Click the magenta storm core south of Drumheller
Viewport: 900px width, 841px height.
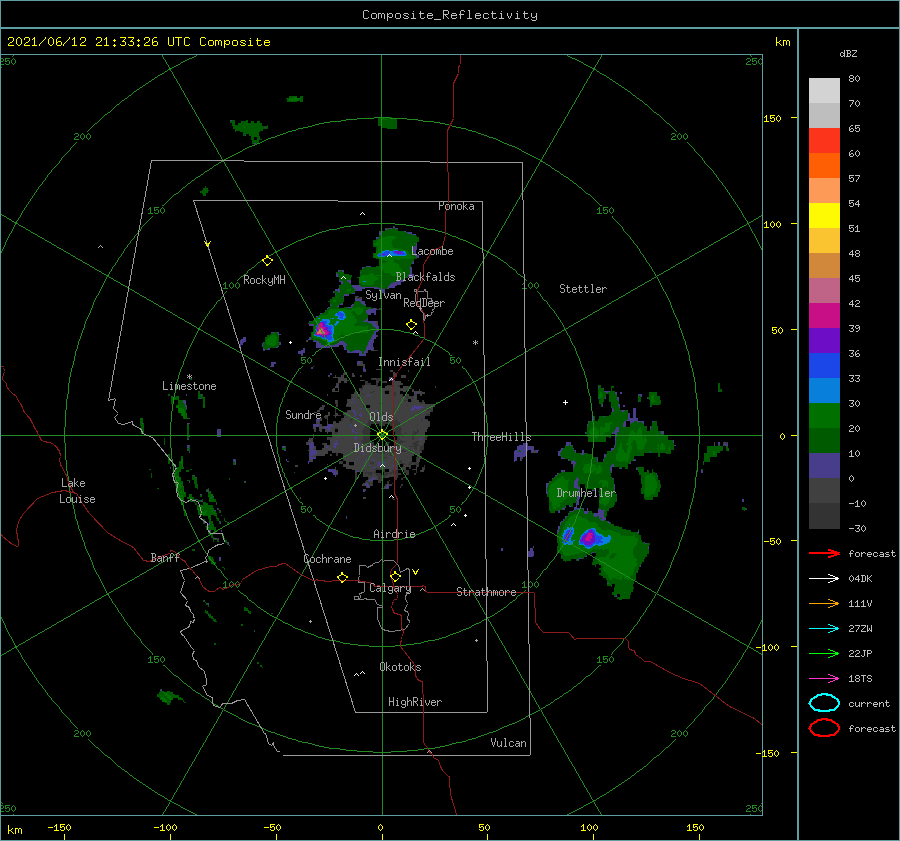coord(588,538)
